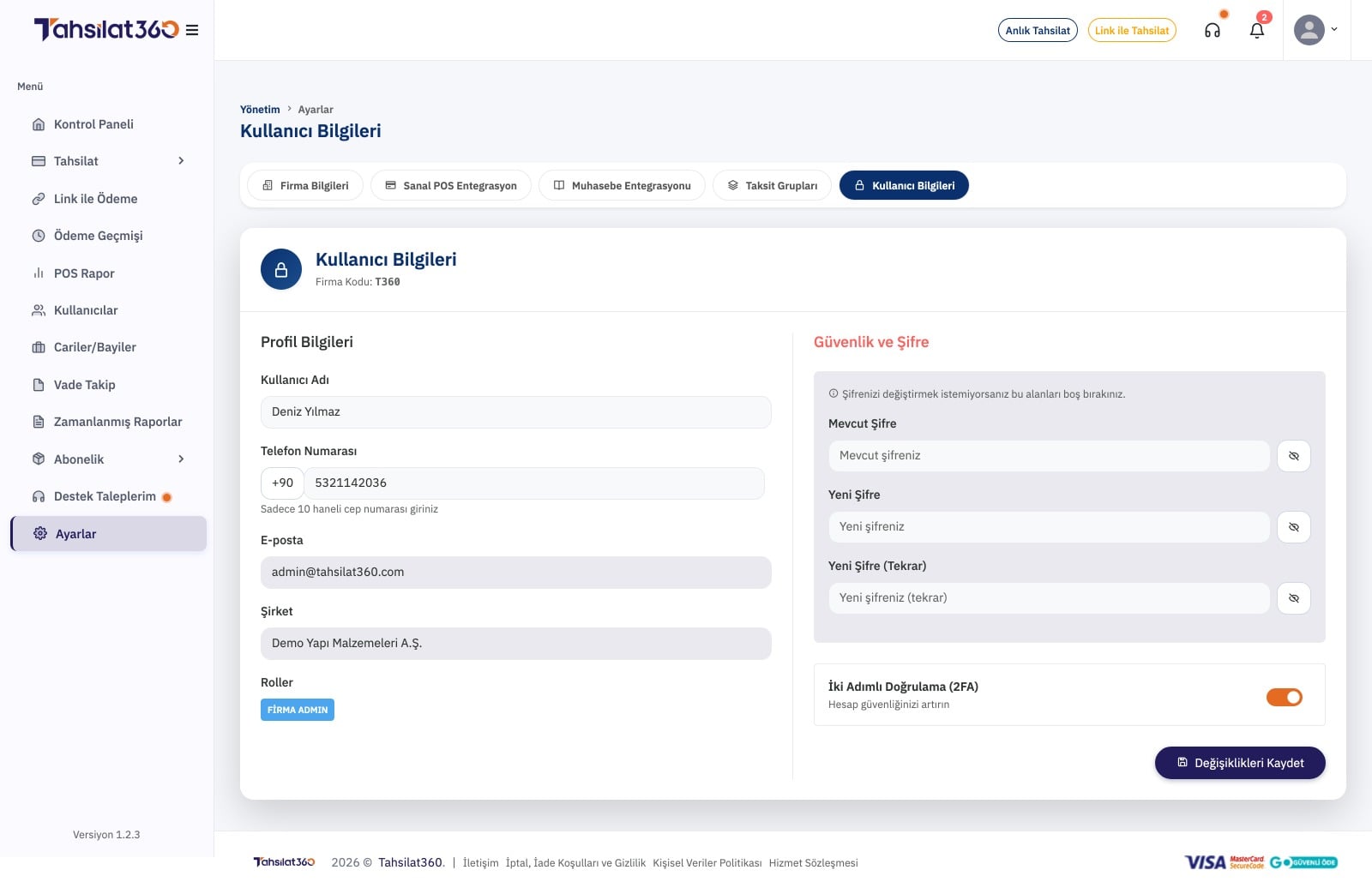Image resolution: width=1372 pixels, height=888 pixels.
Task: Open the headset support icon in header
Action: click(1213, 31)
